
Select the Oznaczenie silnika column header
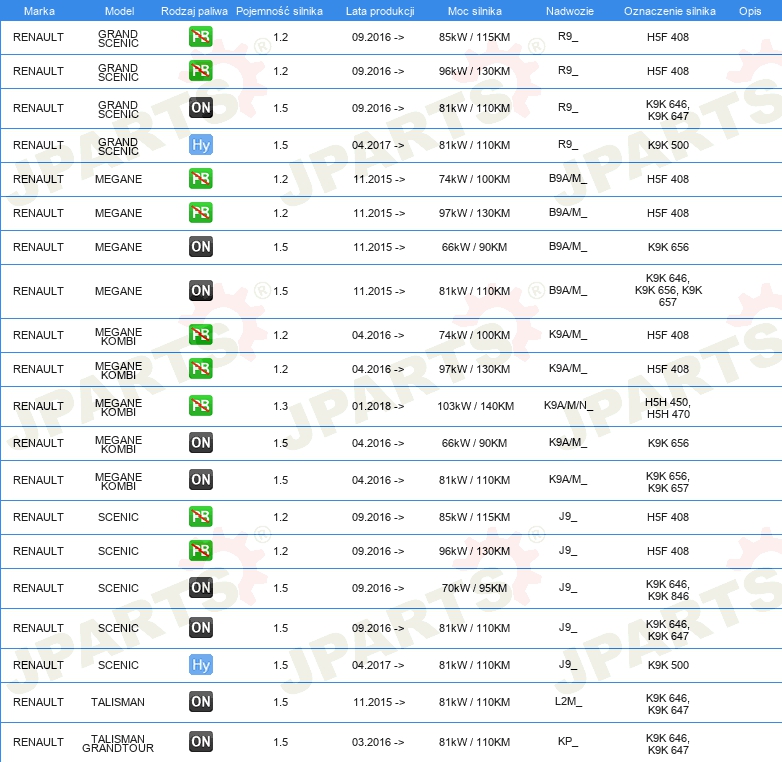tap(670, 11)
